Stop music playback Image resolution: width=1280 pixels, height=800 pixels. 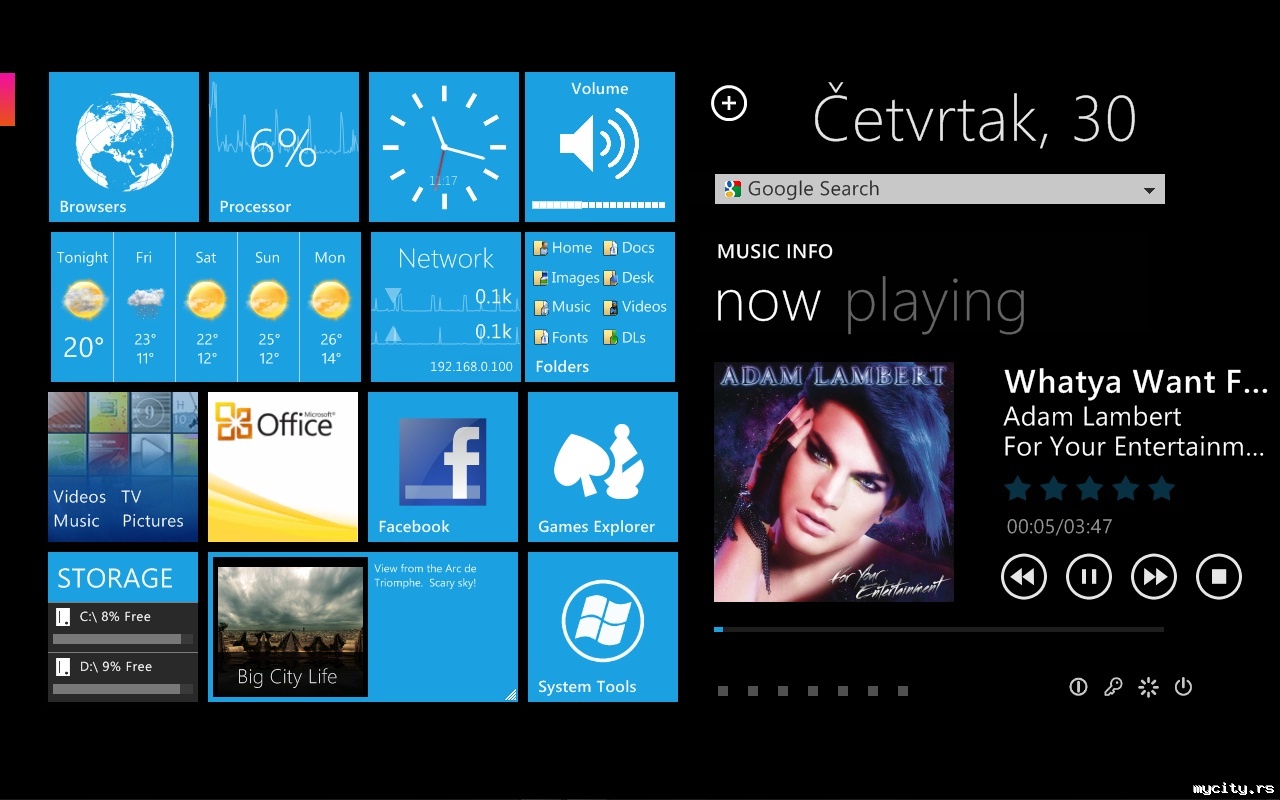(x=1219, y=577)
